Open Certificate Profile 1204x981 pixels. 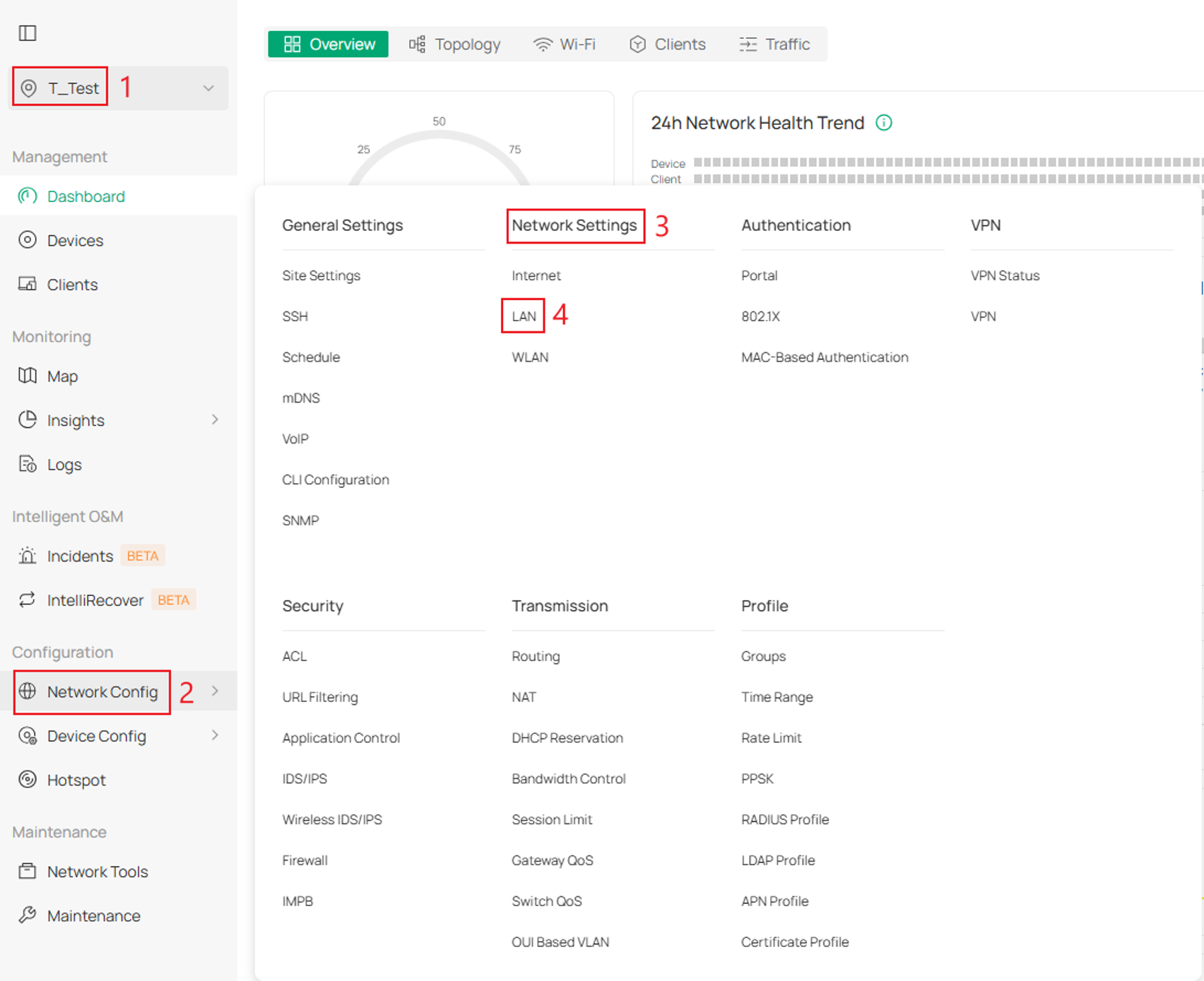click(x=795, y=942)
